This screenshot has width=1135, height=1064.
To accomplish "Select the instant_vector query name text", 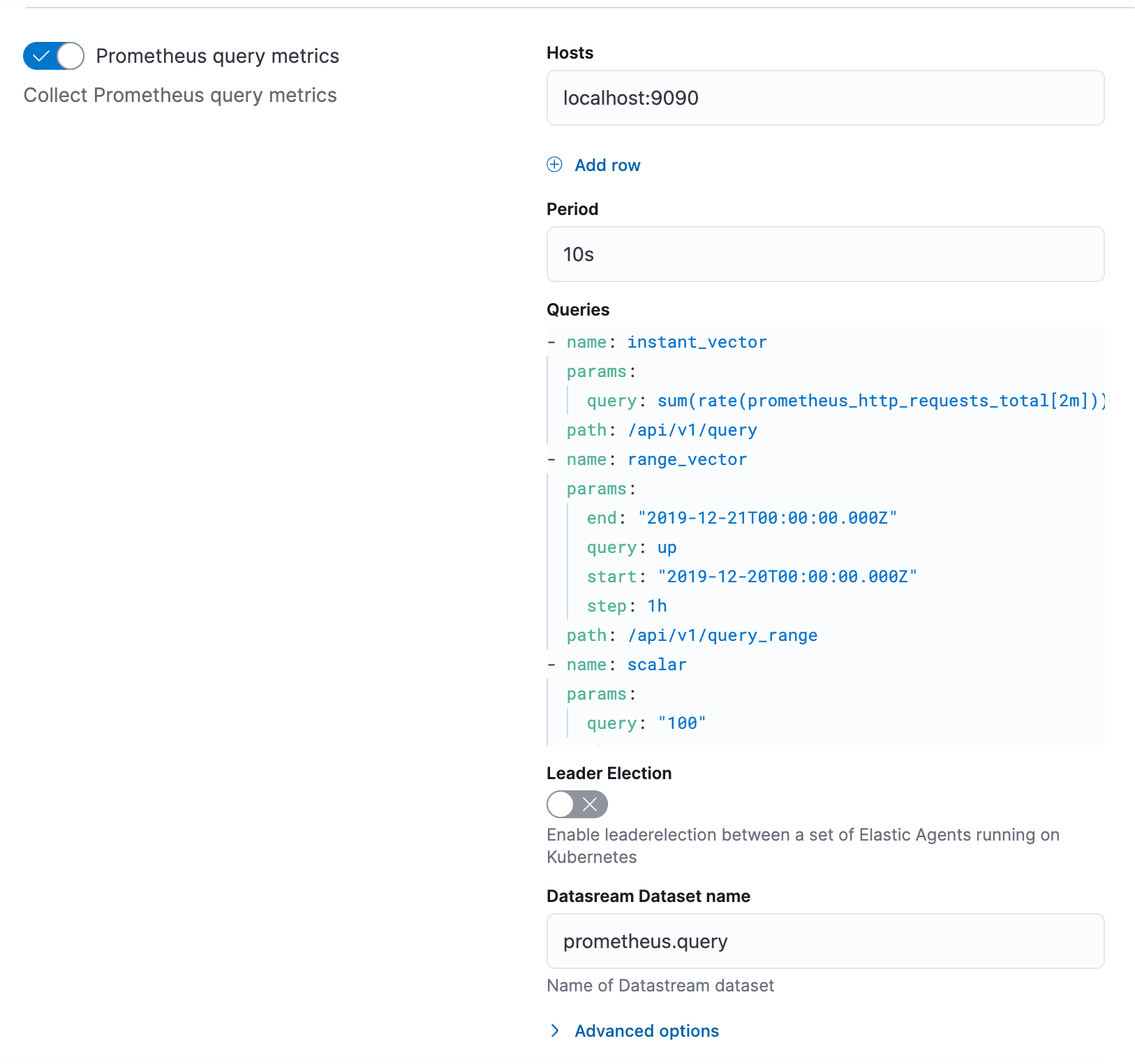I will [696, 342].
